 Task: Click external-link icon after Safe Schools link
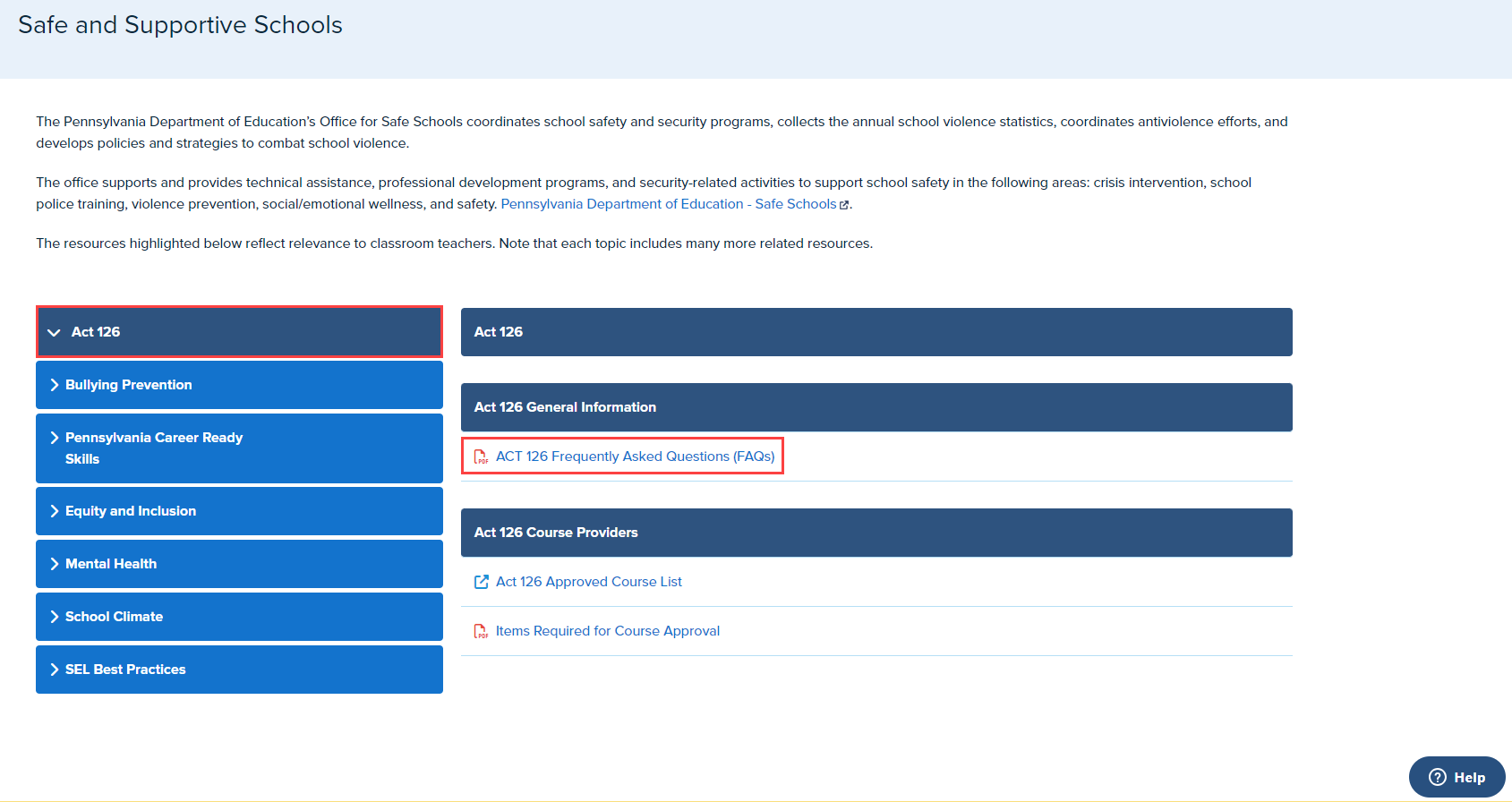click(844, 205)
